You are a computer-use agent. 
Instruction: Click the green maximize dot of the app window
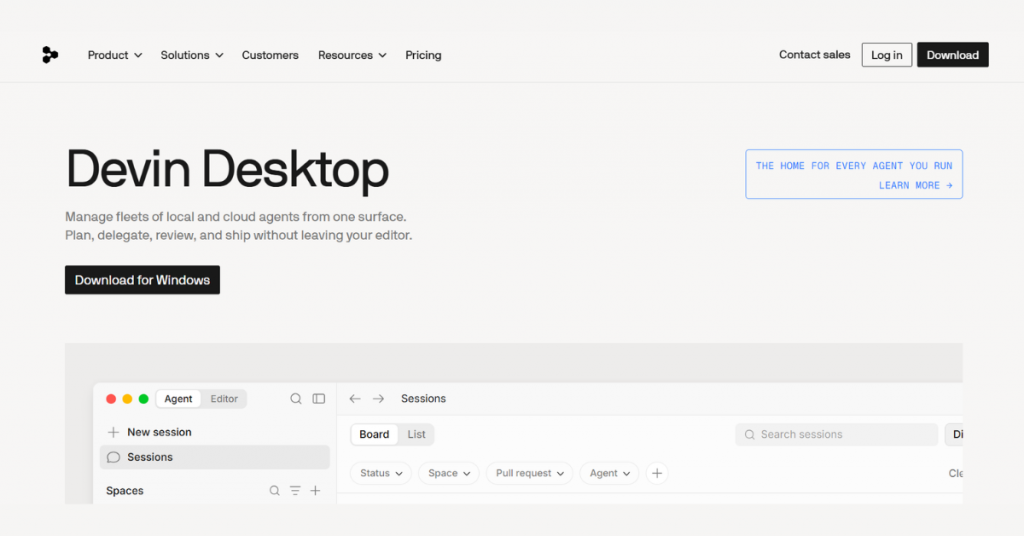click(144, 399)
